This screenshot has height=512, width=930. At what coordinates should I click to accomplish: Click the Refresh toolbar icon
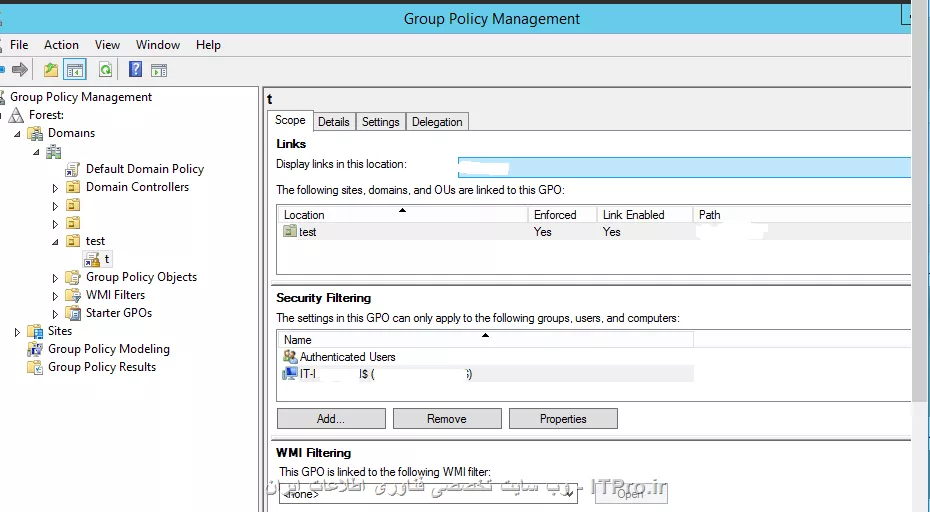pos(106,70)
